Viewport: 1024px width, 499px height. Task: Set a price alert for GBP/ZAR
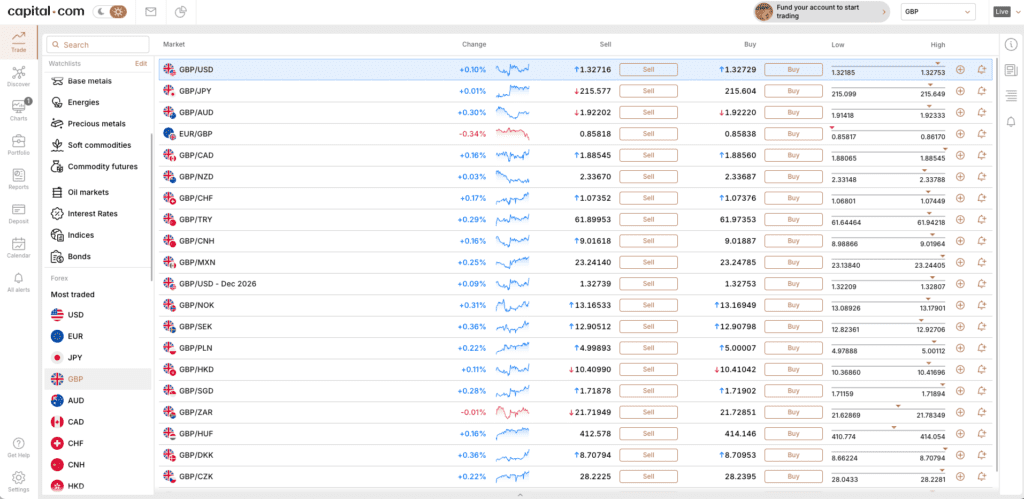tap(981, 412)
